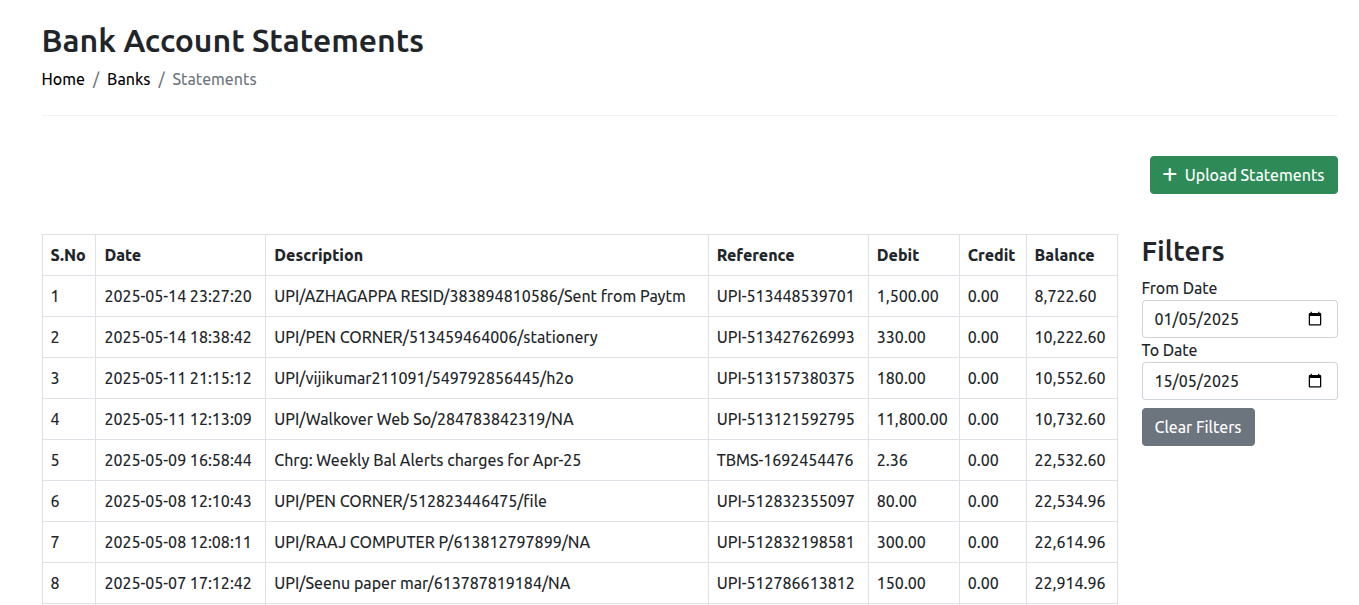
Task: Click balance value 10,222.60
Action: click(1070, 337)
